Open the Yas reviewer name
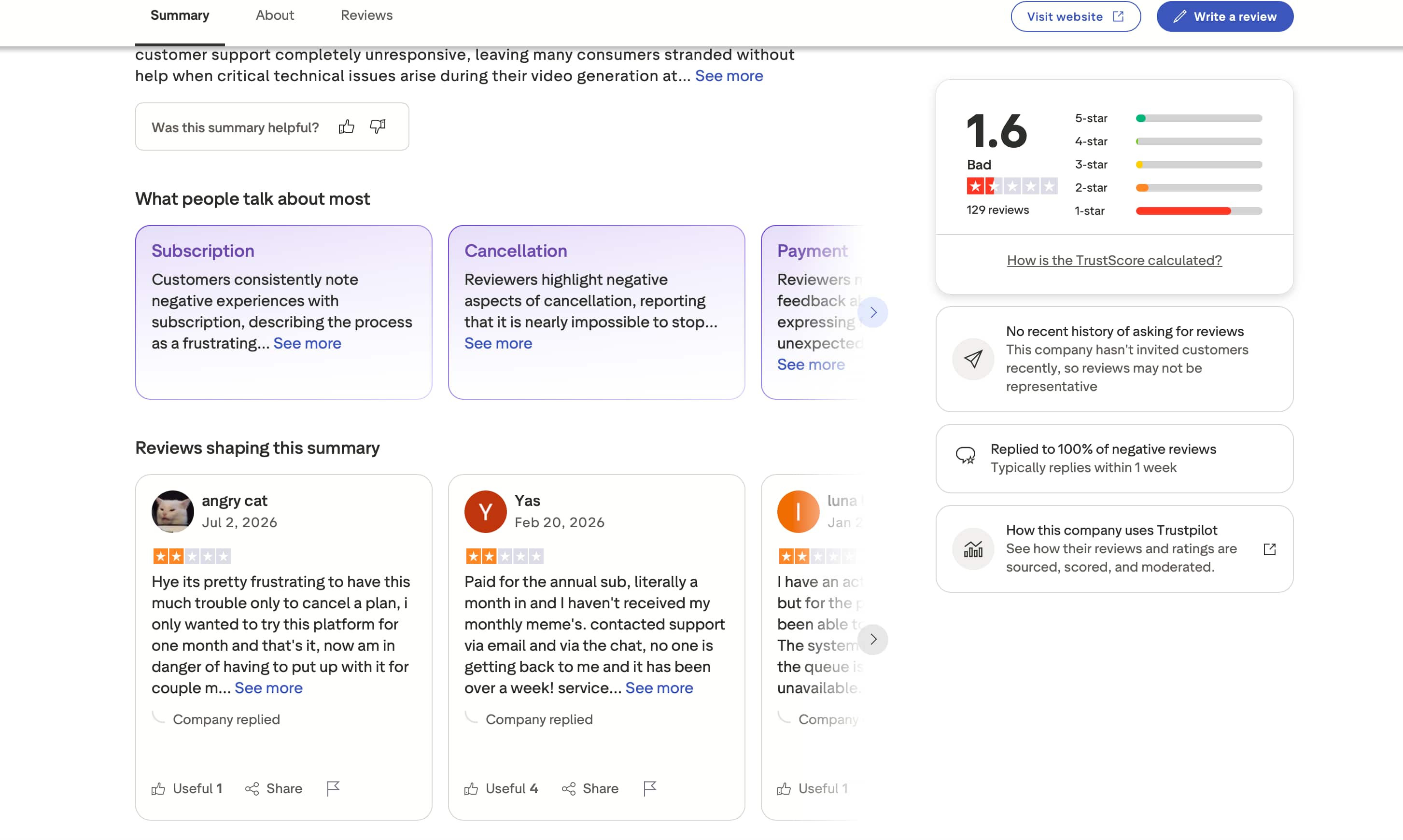 point(527,501)
